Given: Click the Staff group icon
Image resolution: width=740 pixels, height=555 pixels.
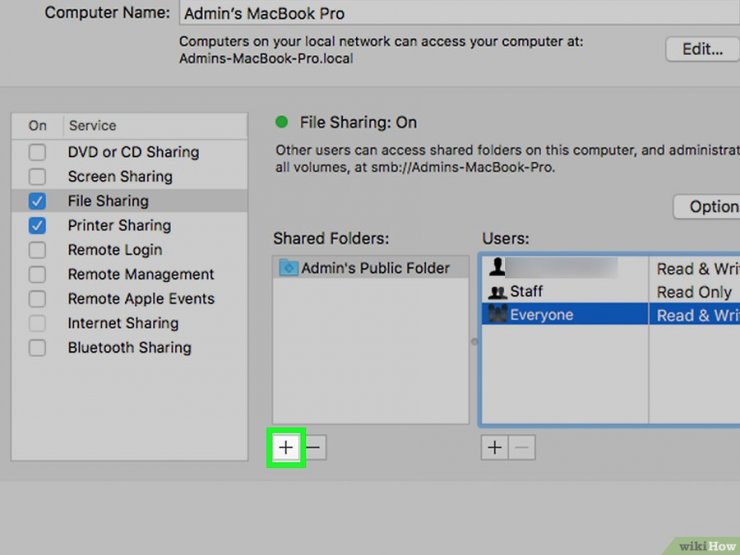Looking at the screenshot, I should pyautogui.click(x=497, y=292).
